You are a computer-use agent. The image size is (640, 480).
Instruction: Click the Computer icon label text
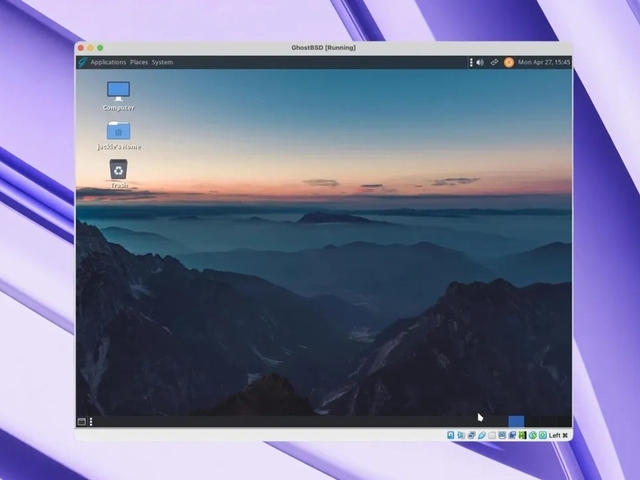[x=118, y=108]
